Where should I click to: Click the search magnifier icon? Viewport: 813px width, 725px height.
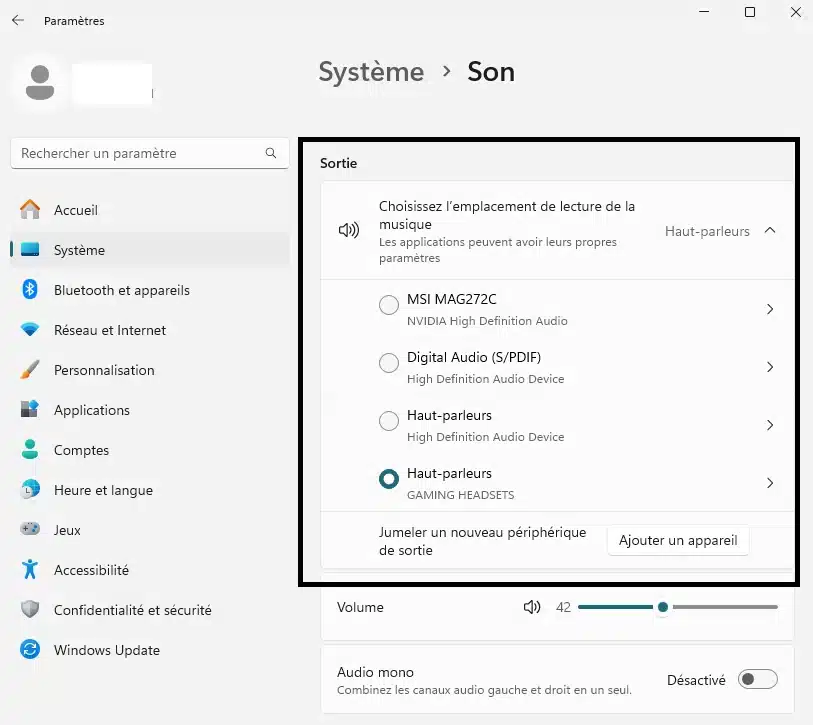(271, 153)
